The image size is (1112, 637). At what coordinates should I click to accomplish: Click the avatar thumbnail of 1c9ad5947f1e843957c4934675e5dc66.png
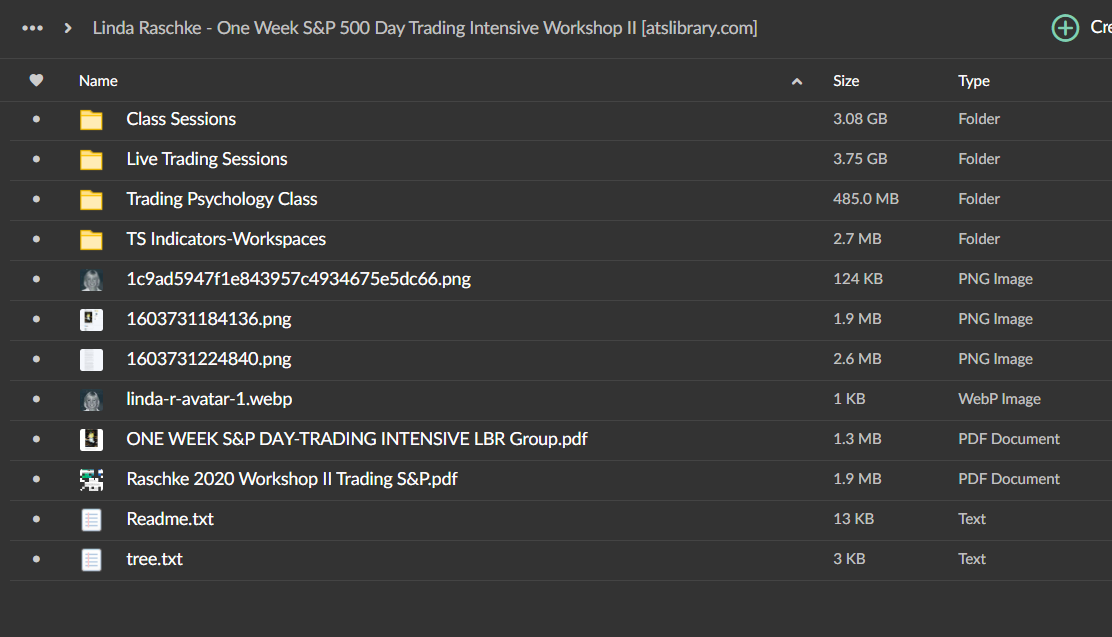(x=91, y=279)
